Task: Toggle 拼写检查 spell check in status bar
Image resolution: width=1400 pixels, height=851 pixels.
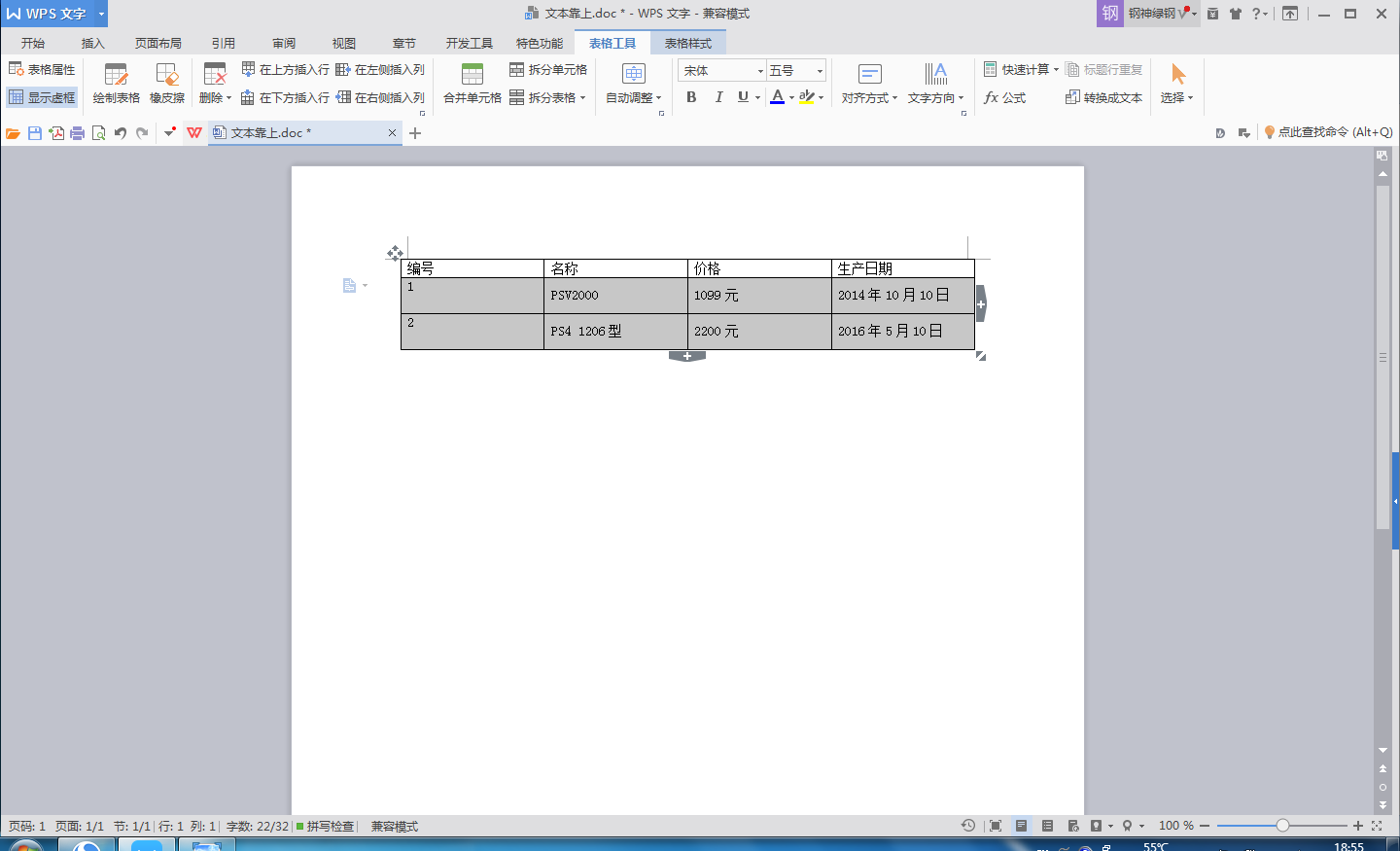Action: [326, 826]
